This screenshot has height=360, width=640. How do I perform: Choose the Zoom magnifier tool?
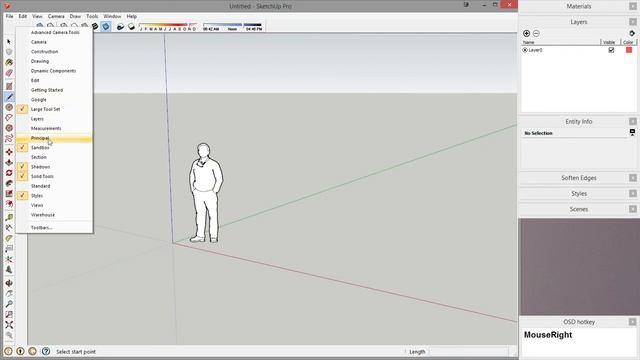pyautogui.click(x=9, y=304)
